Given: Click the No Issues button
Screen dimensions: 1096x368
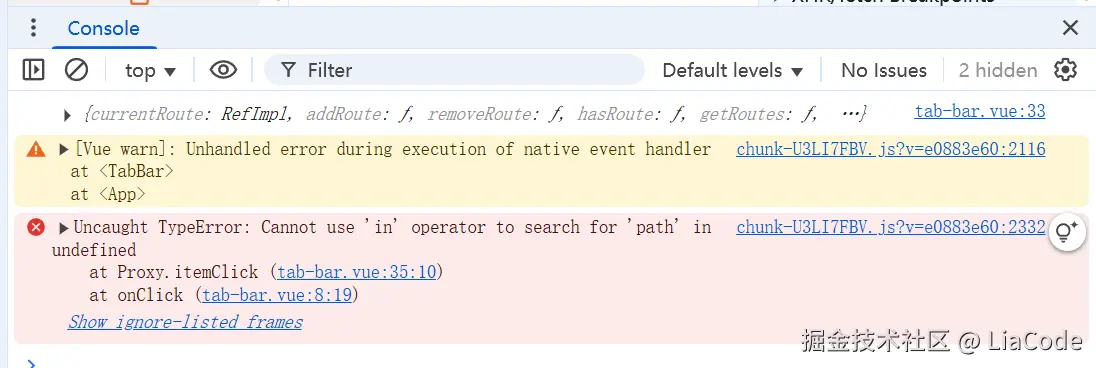Looking at the screenshot, I should [884, 71].
